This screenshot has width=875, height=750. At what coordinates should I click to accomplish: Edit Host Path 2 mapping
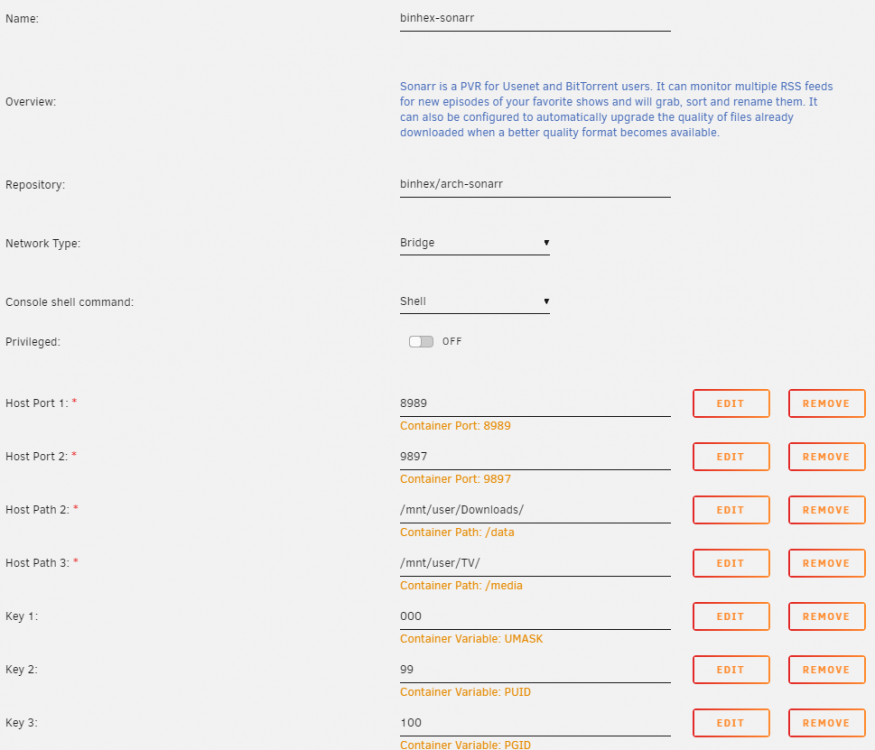pos(731,510)
